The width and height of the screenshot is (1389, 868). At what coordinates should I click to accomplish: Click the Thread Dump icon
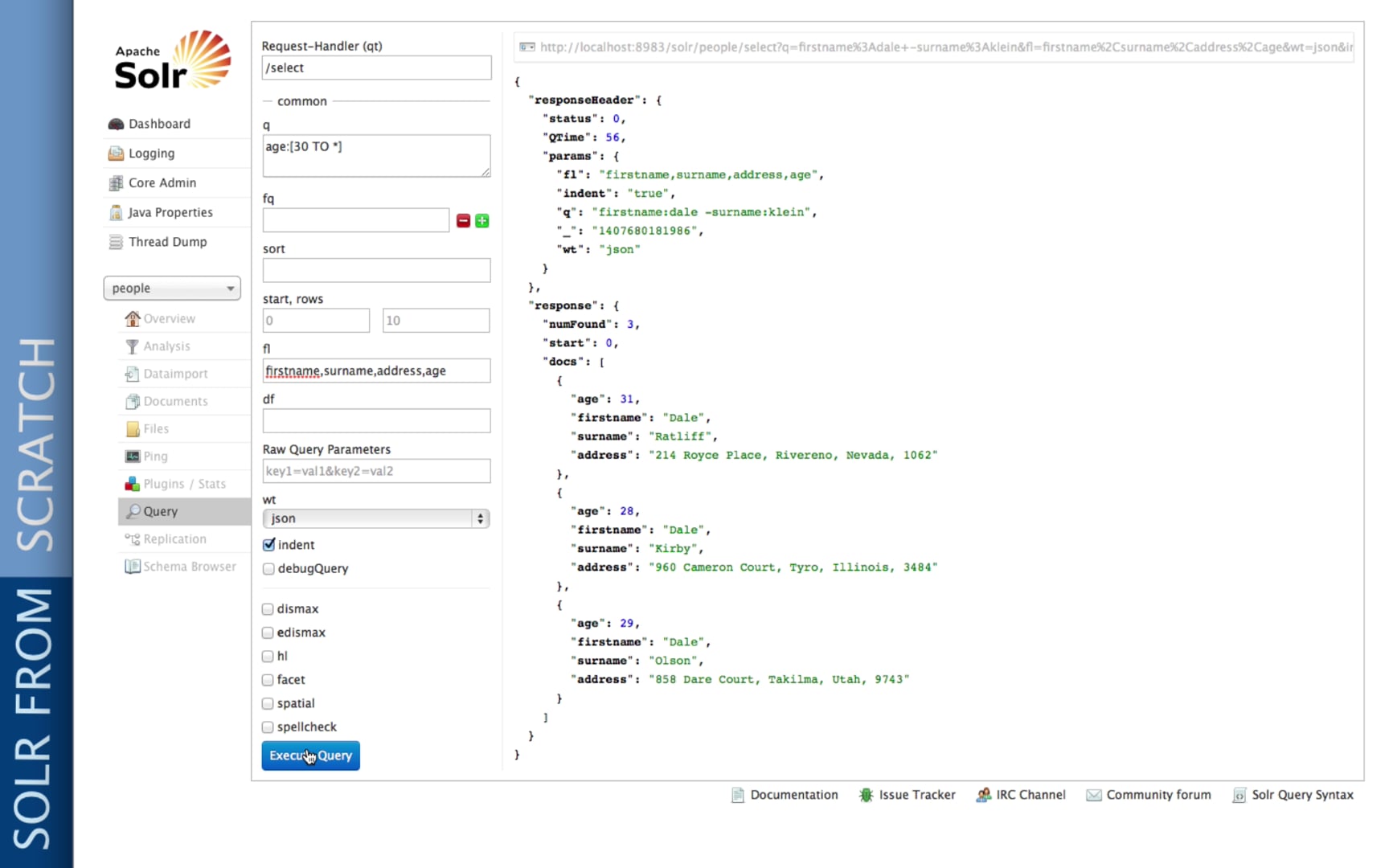tap(116, 242)
